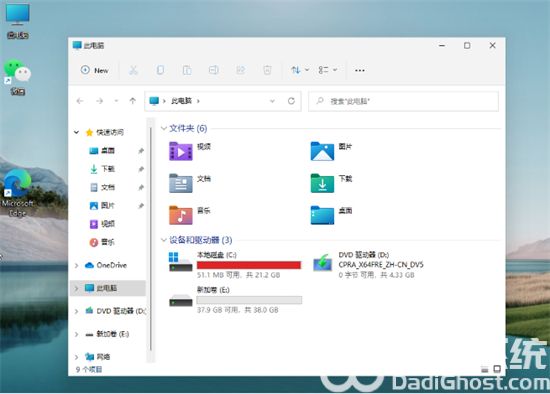Click the Cut scissors icon

pyautogui.click(x=133, y=70)
